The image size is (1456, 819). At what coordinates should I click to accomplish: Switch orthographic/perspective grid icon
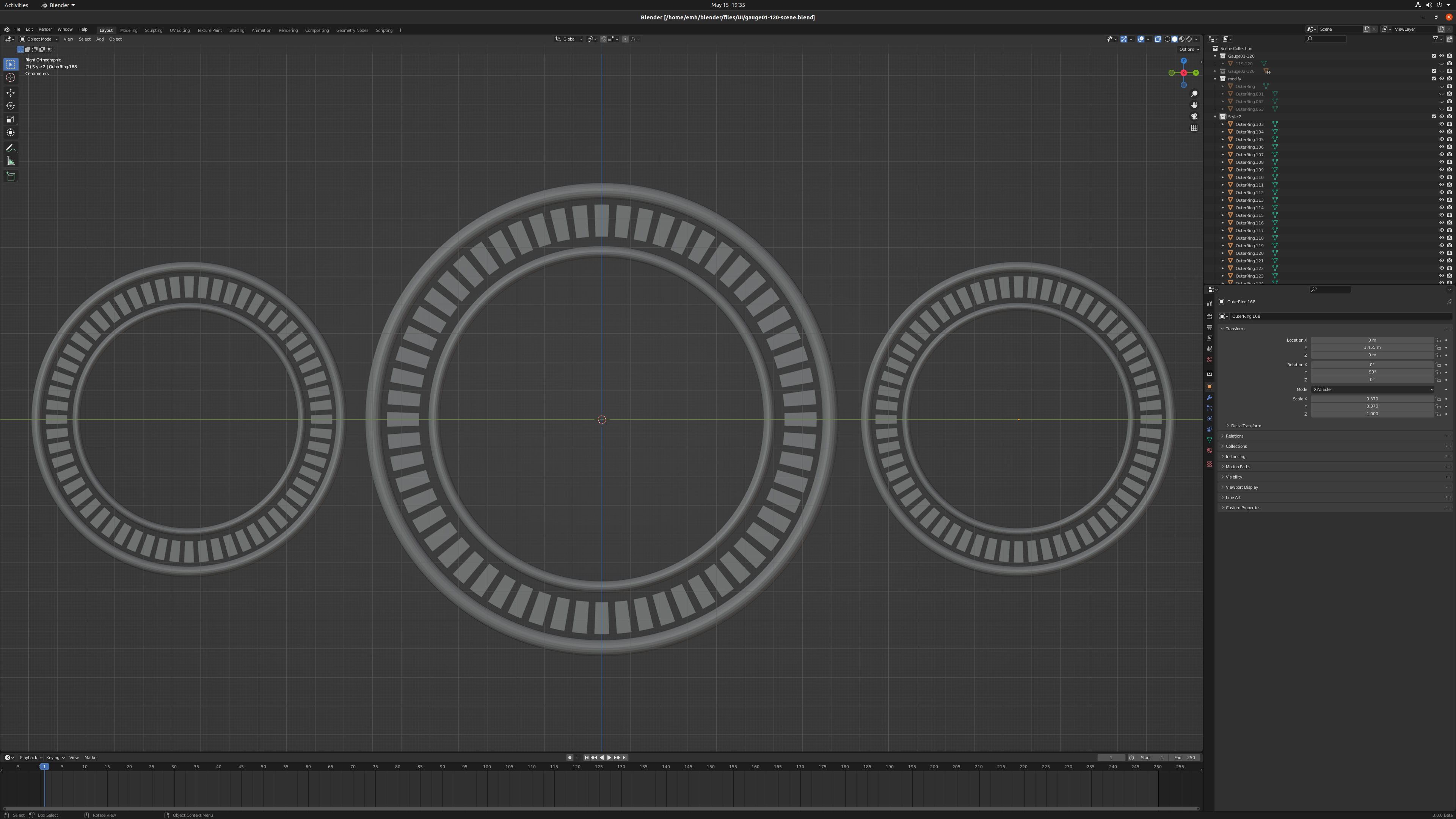pyautogui.click(x=1194, y=128)
